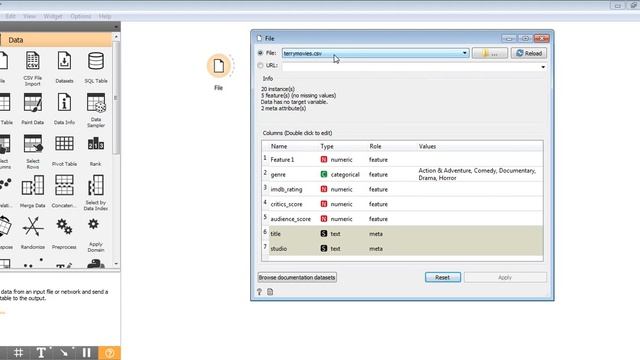Open the terrymovies.csv file dropdown
Viewport: 640px width, 360px height.
pos(375,53)
